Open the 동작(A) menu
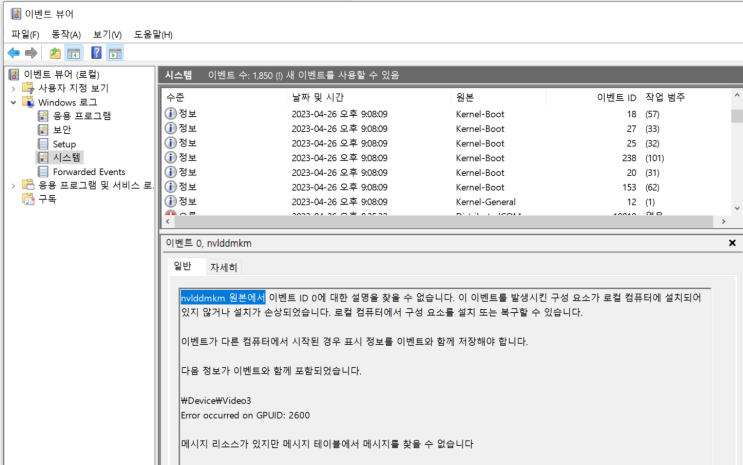The width and height of the screenshot is (743, 465). click(x=66, y=35)
